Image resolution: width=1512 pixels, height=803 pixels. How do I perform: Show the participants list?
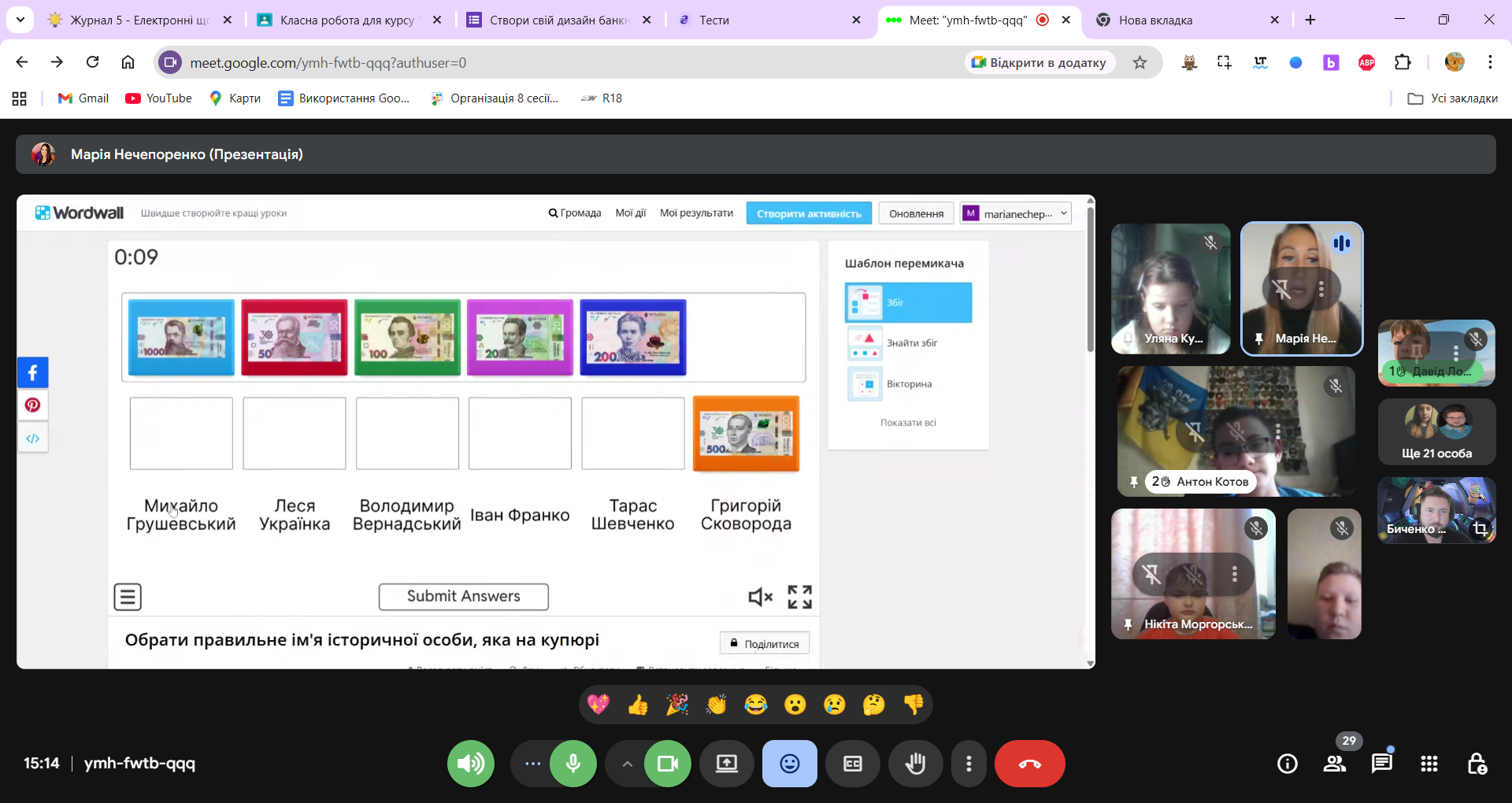coord(1335,764)
